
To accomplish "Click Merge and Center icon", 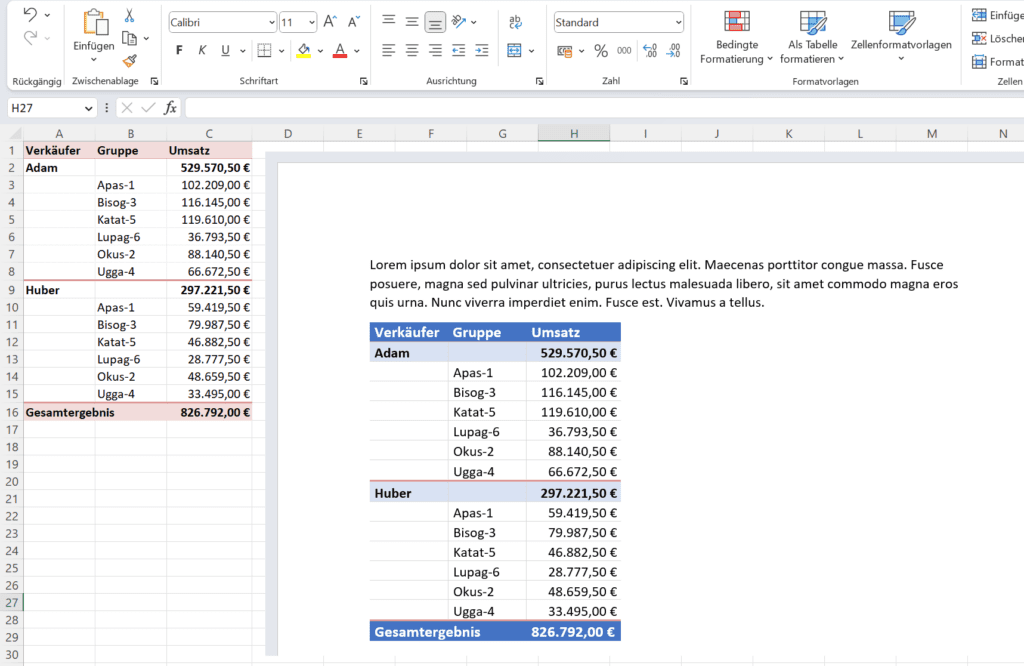I will (x=515, y=50).
